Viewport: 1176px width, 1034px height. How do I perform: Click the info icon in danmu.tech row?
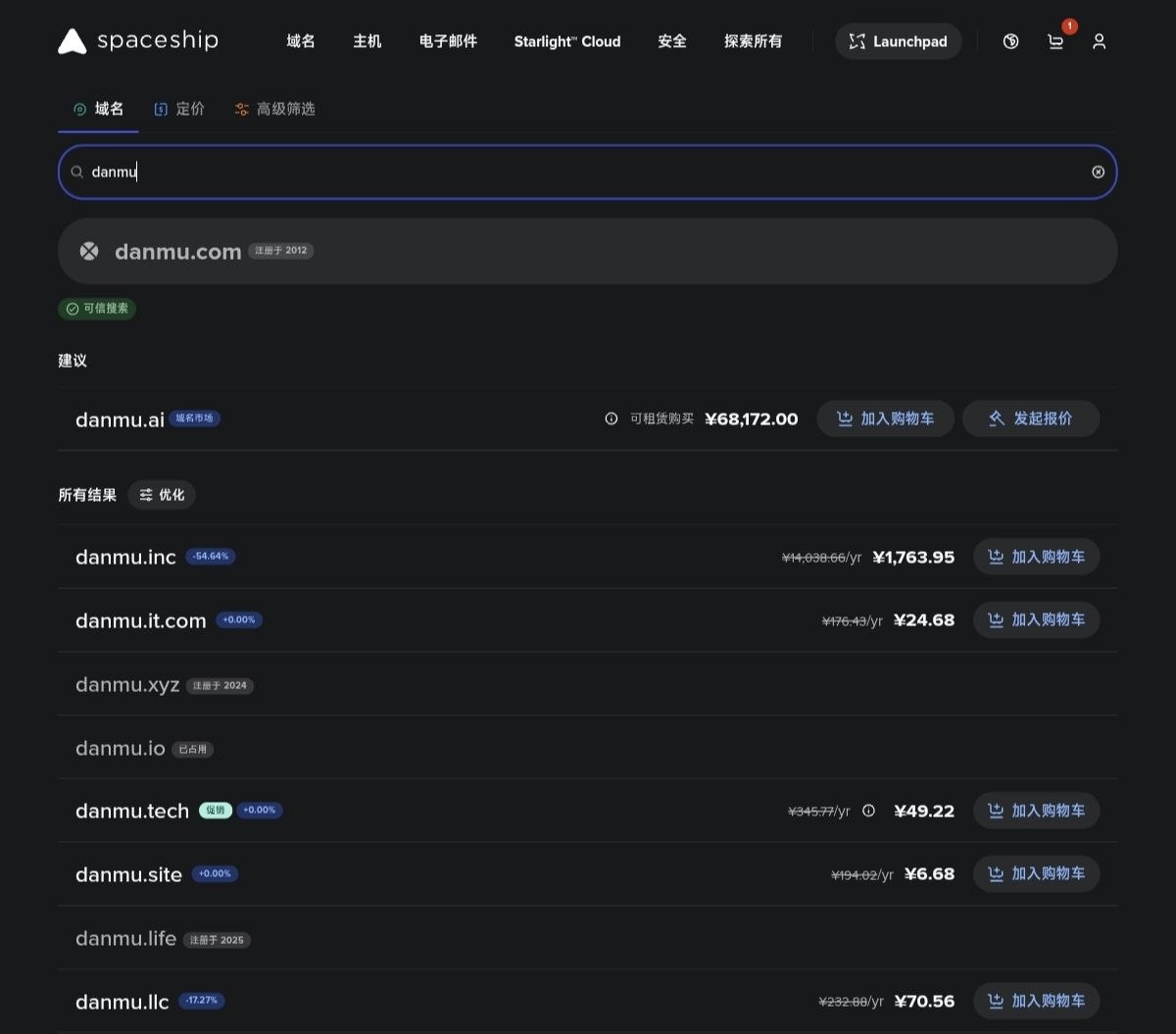(x=868, y=811)
